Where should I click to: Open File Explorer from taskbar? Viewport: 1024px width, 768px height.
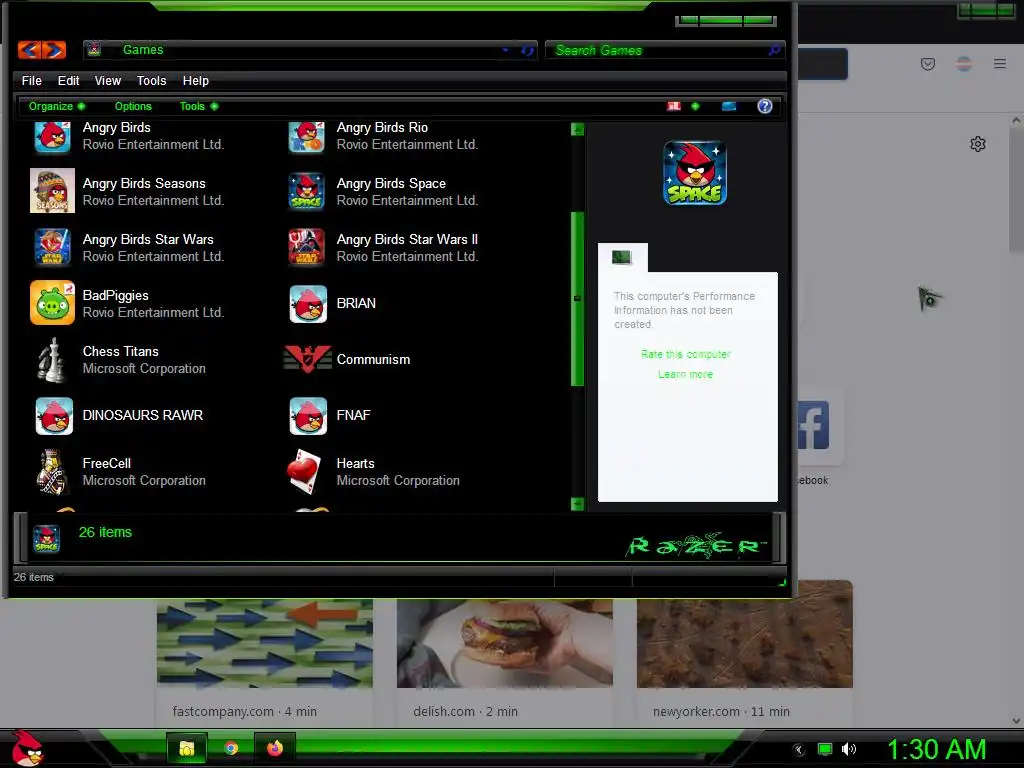(x=187, y=748)
